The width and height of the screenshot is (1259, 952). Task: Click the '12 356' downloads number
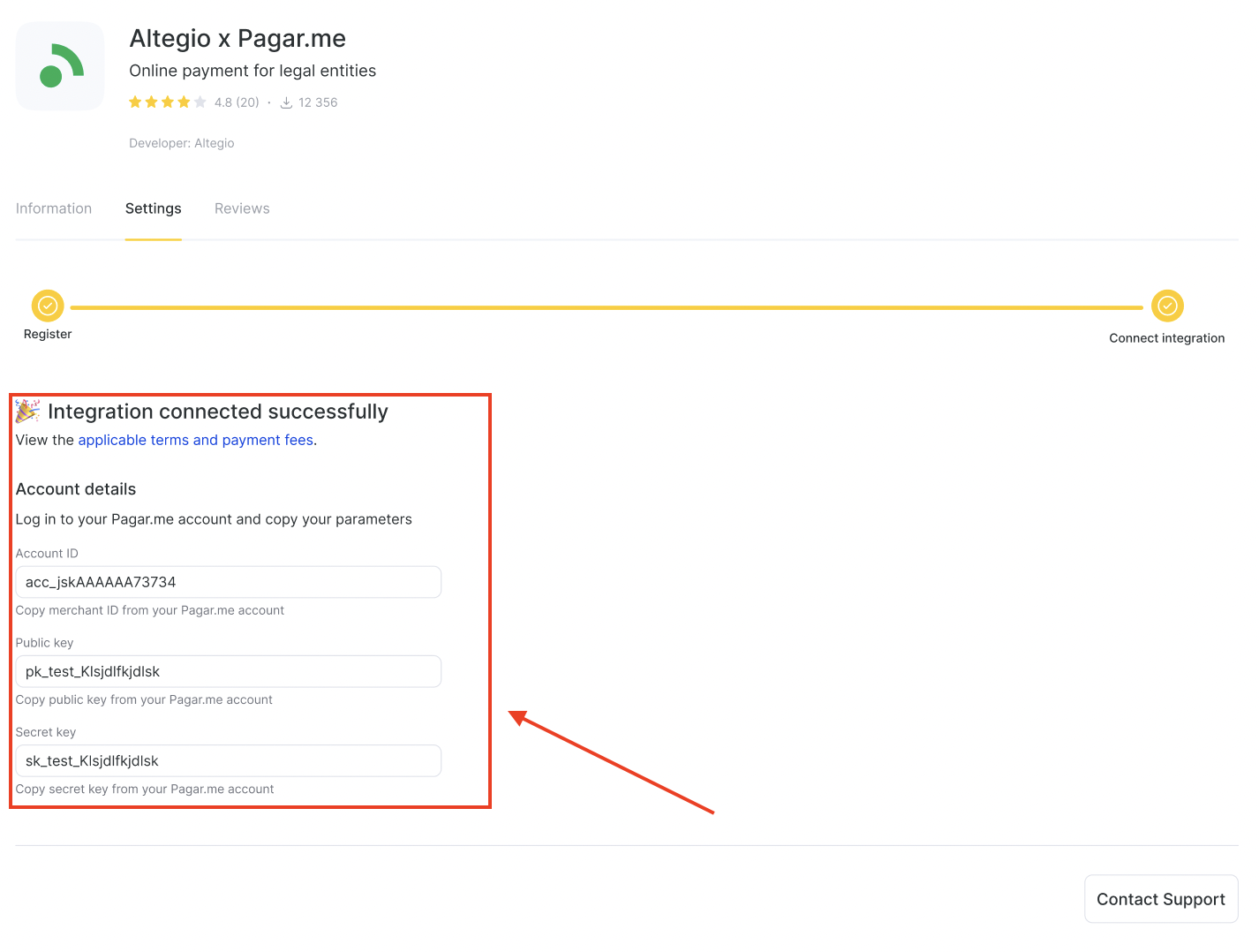[x=318, y=102]
